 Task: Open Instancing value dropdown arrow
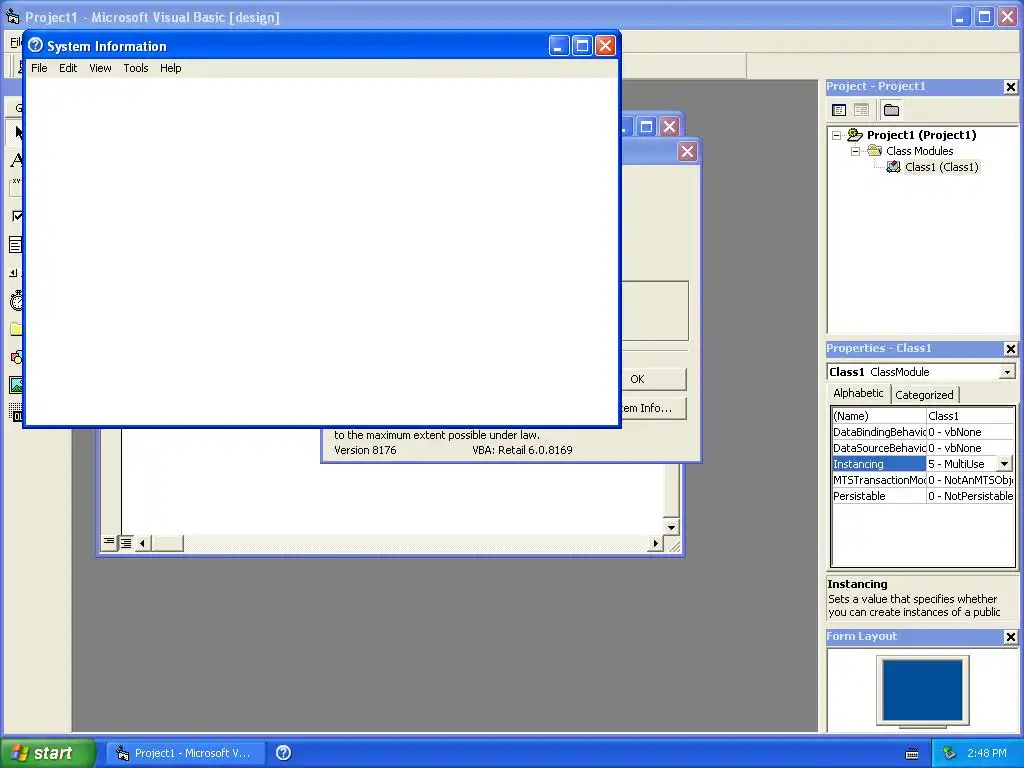coord(1004,464)
